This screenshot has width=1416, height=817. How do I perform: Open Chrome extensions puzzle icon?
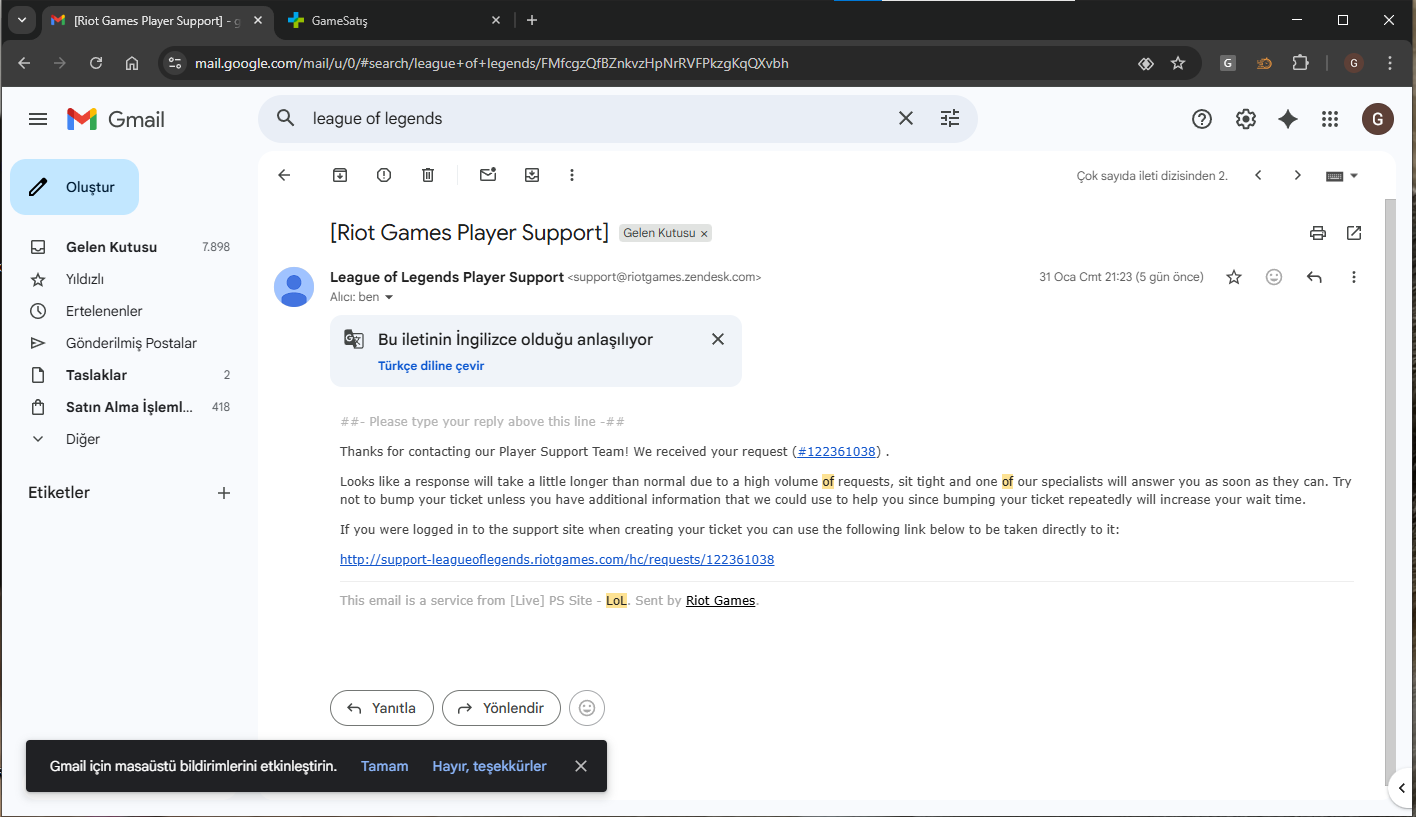1300,63
